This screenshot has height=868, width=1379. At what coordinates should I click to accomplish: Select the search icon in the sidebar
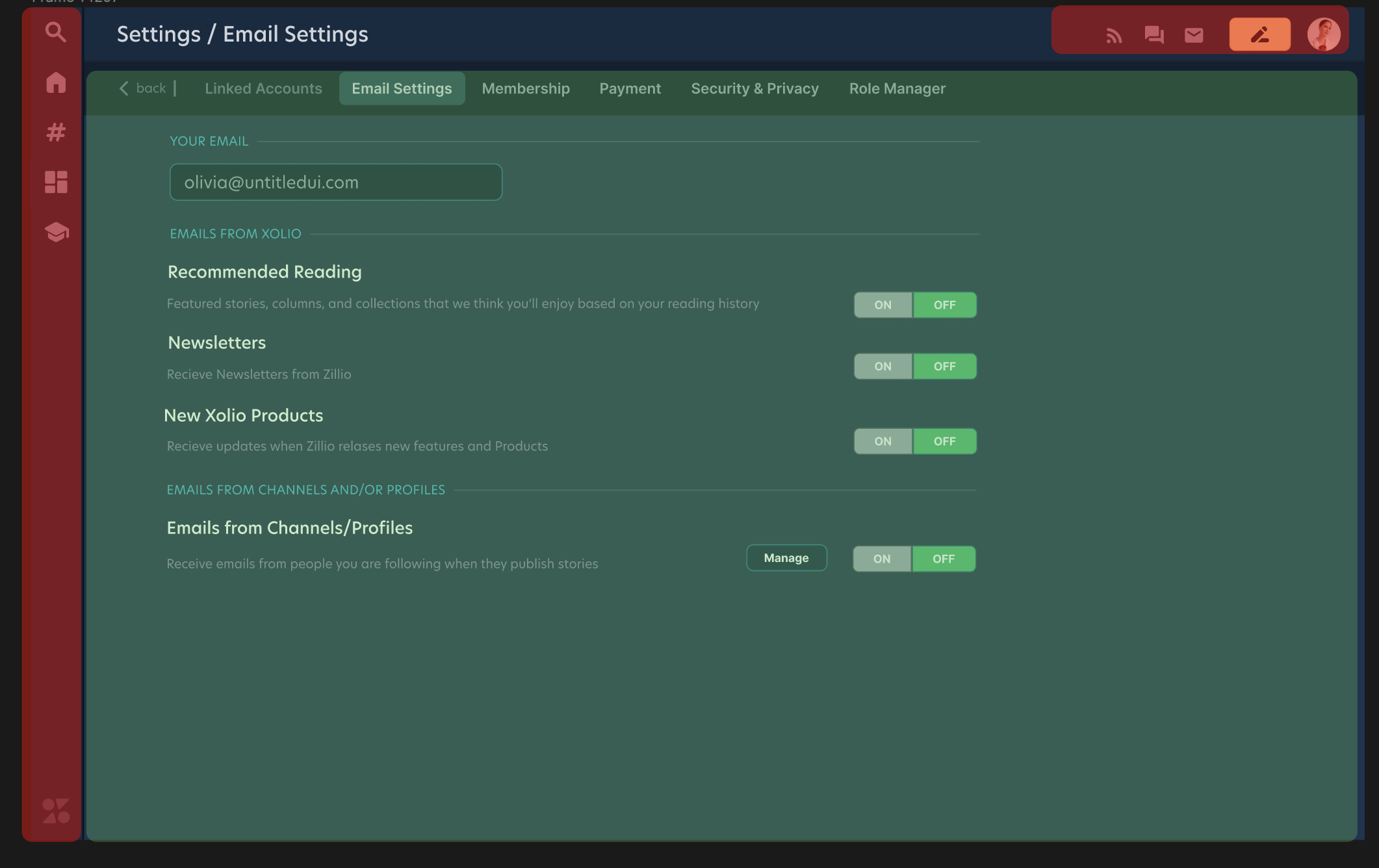point(55,32)
